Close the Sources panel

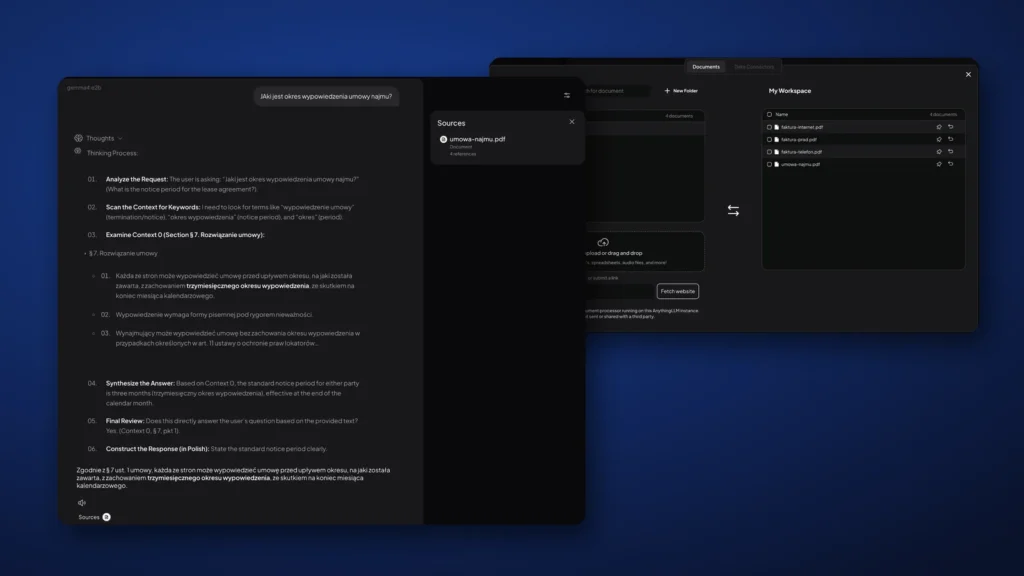[x=572, y=121]
